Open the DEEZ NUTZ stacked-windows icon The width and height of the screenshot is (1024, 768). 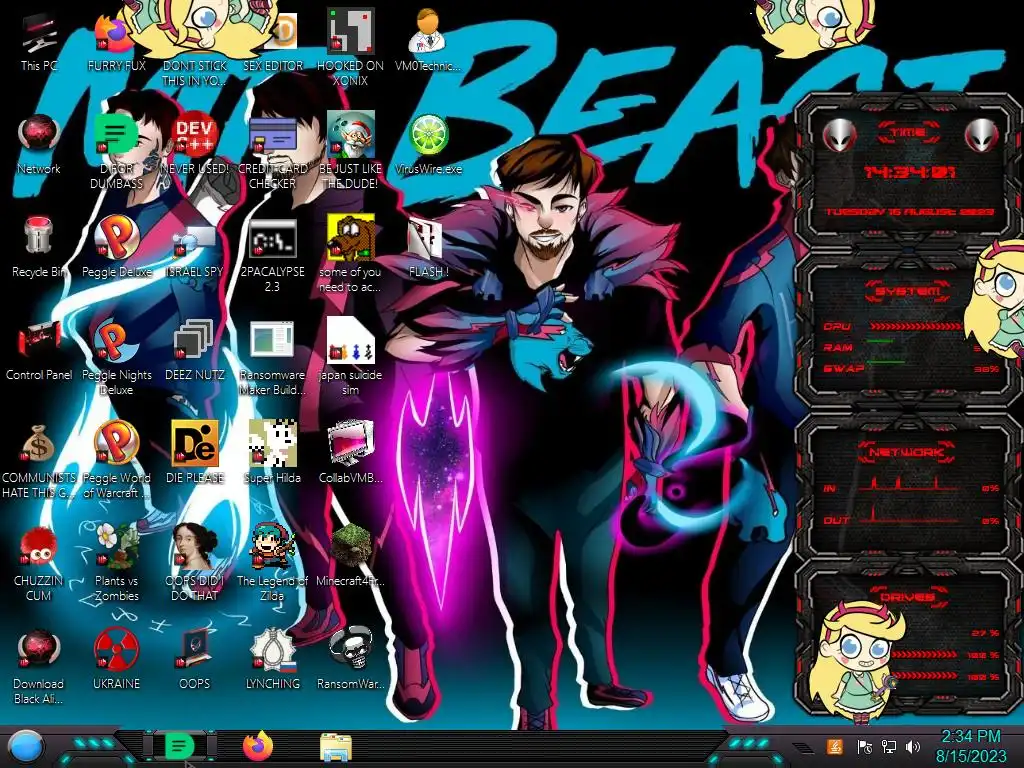(x=194, y=340)
